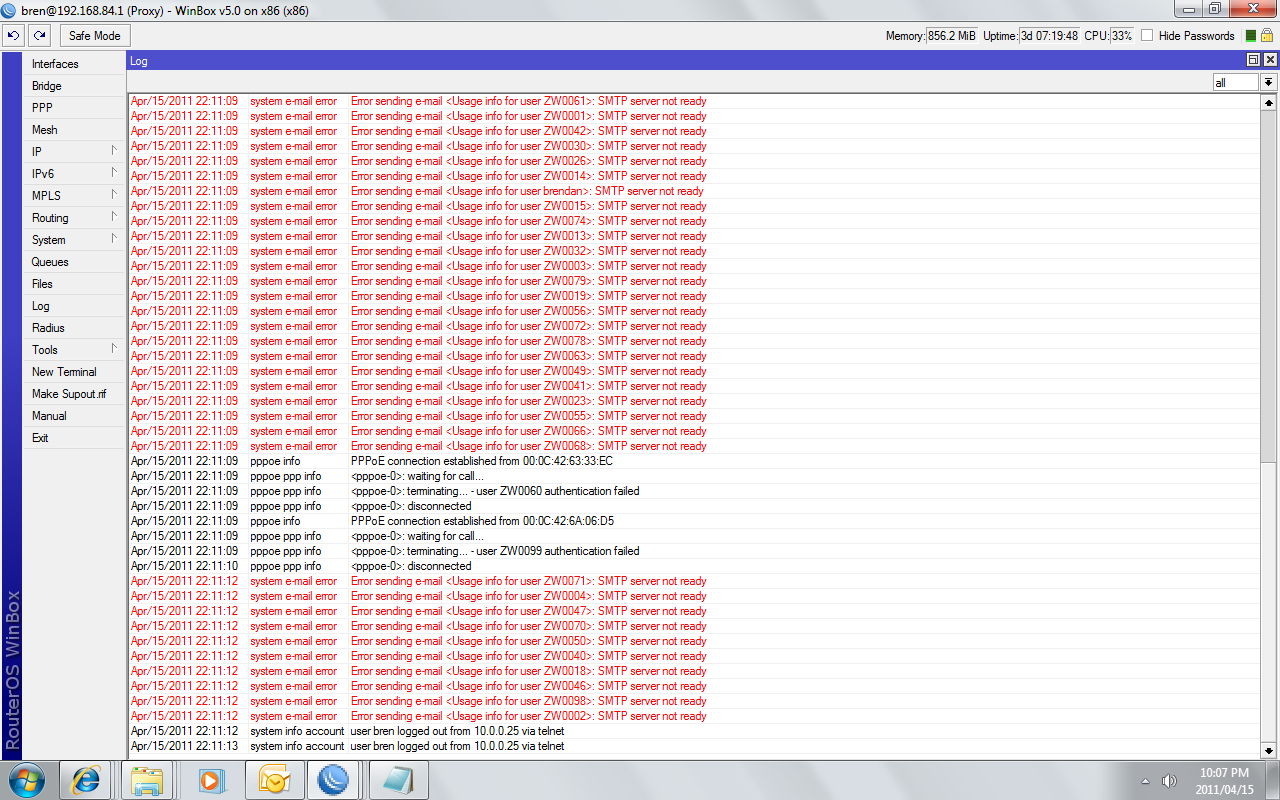Viewport: 1280px width, 800px height.
Task: Open the PPP menu item
Action: coord(75,108)
